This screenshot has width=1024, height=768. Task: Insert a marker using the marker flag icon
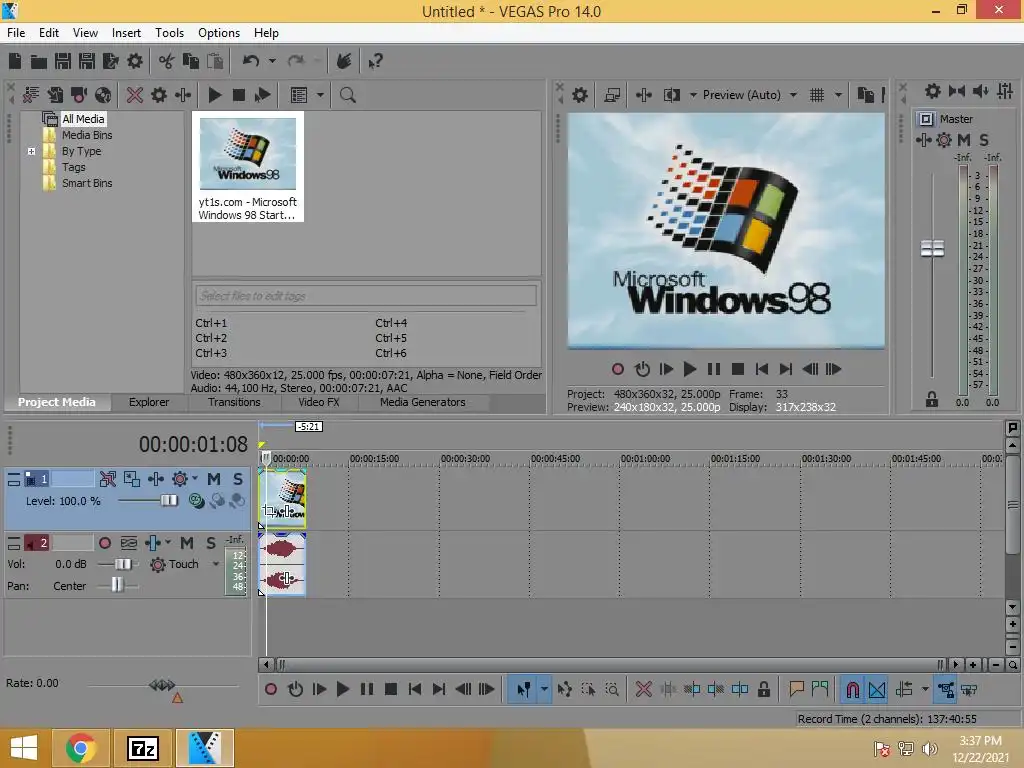[796, 689]
